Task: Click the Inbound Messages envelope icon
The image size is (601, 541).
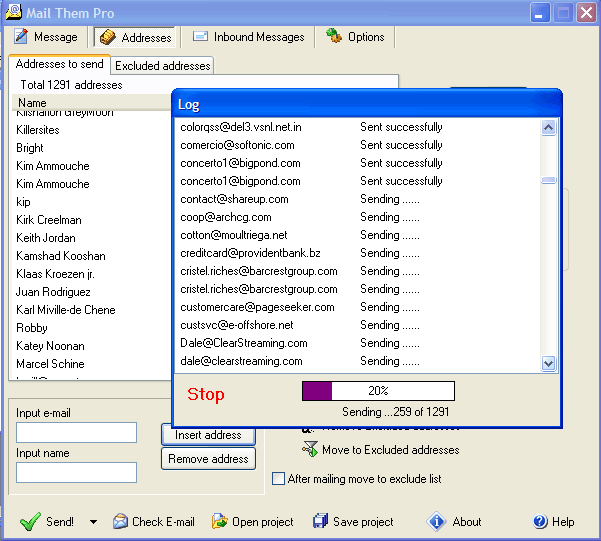Action: tap(200, 36)
